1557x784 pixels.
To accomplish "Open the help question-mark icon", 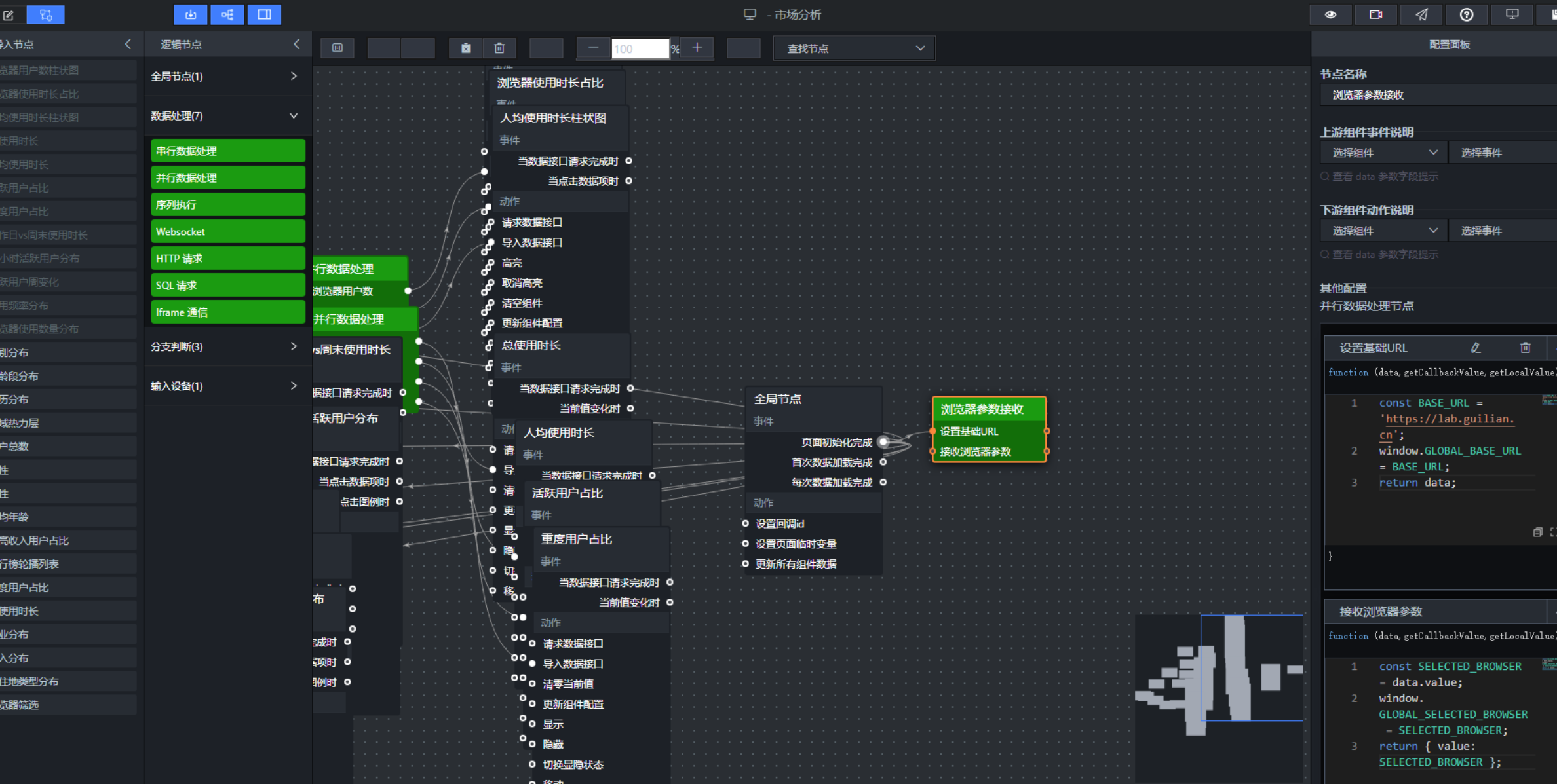I will click(x=1467, y=14).
